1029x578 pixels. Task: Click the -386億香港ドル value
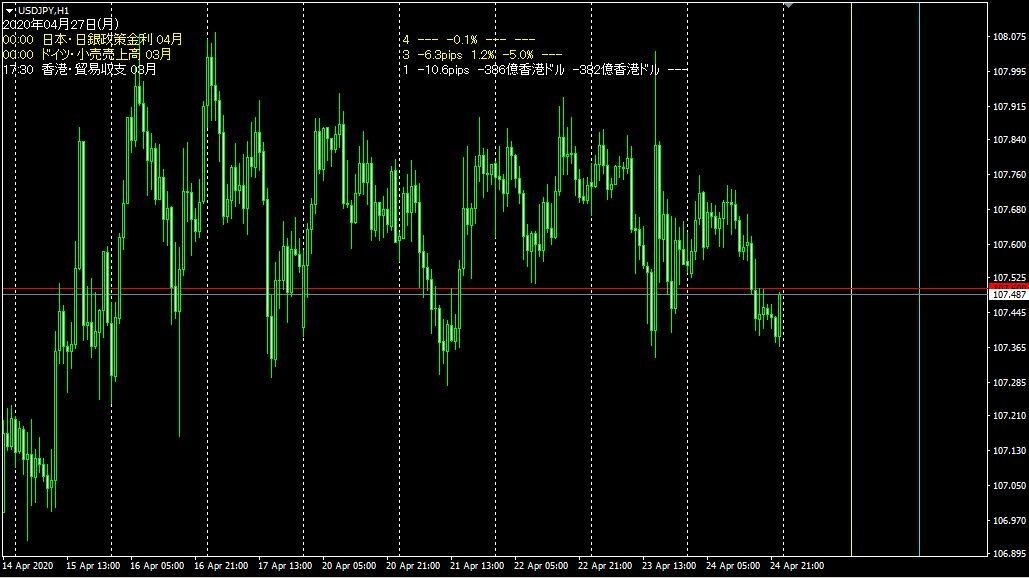[520, 70]
